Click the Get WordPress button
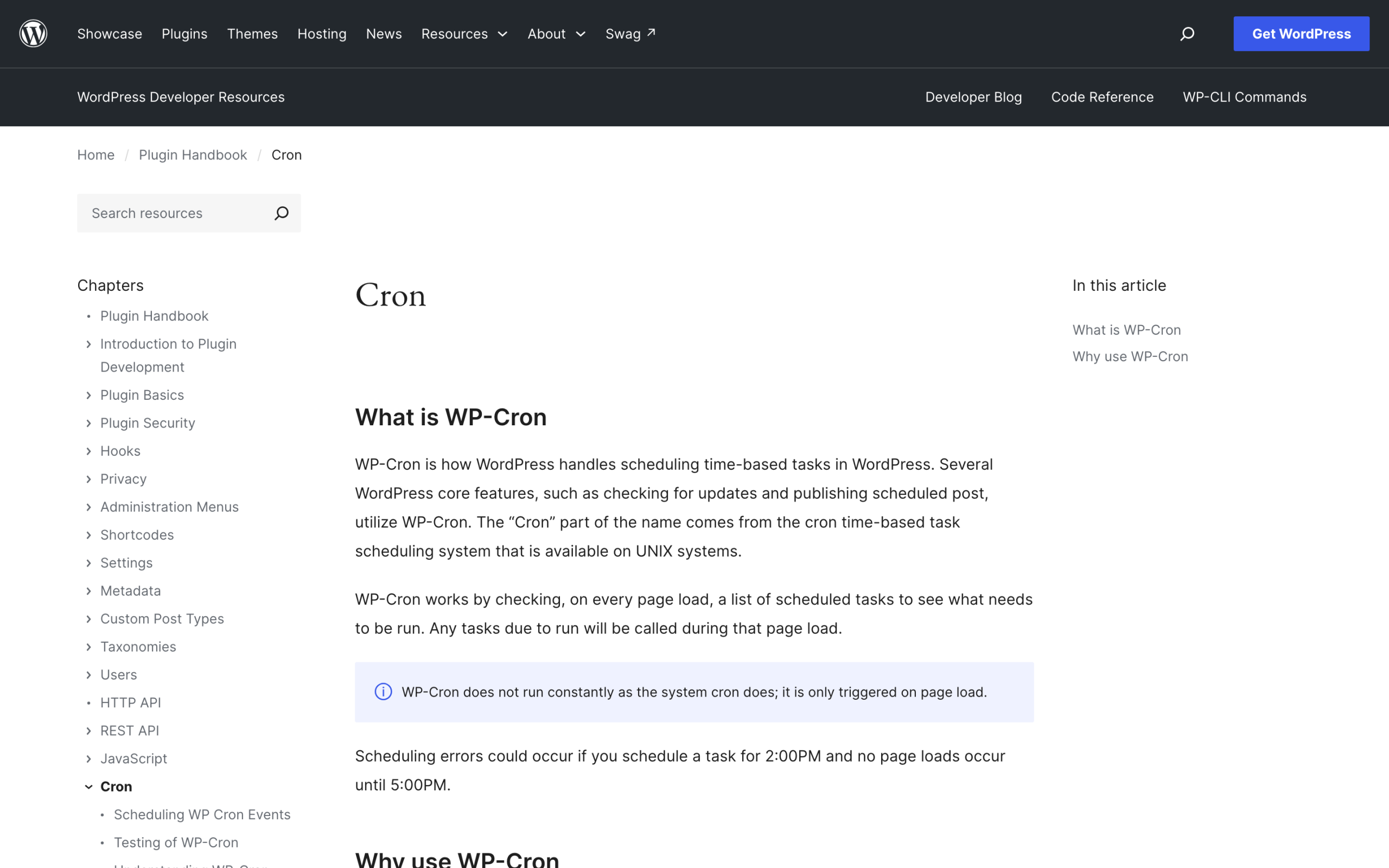This screenshot has height=868, width=1389. tap(1301, 34)
